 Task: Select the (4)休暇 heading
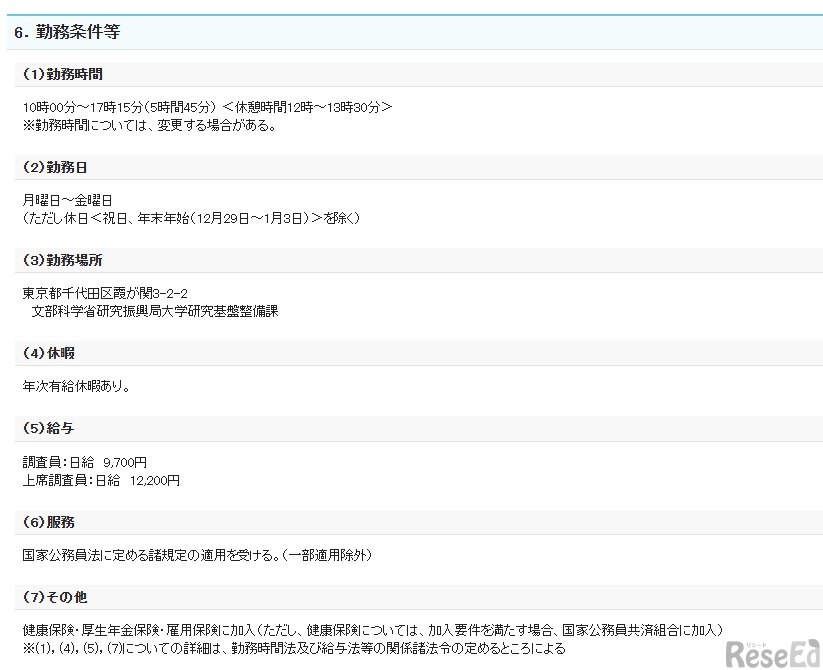coord(48,353)
